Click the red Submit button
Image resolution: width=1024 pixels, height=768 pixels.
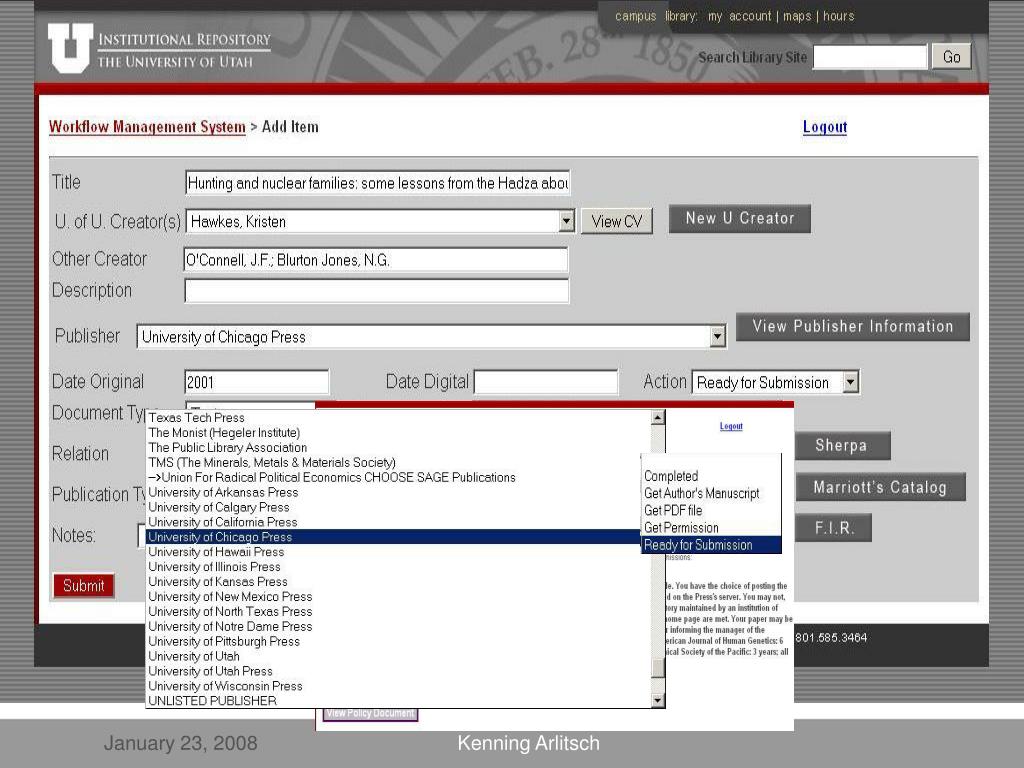[84, 586]
